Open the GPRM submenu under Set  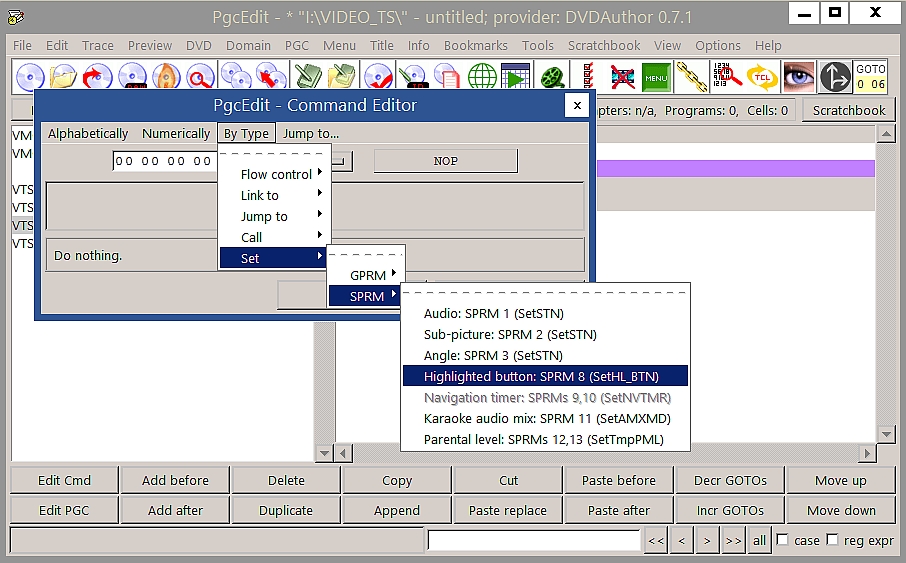(x=367, y=275)
